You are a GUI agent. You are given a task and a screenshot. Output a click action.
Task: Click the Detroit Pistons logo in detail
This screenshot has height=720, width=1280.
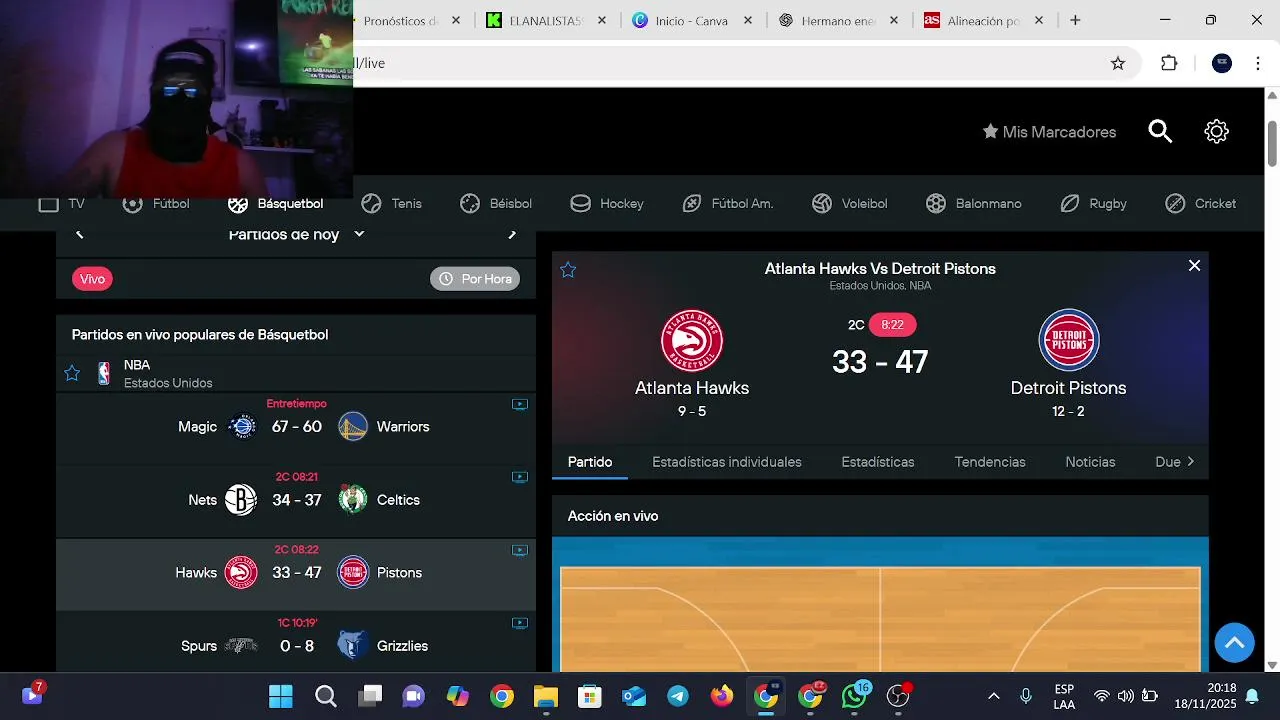pos(1069,340)
